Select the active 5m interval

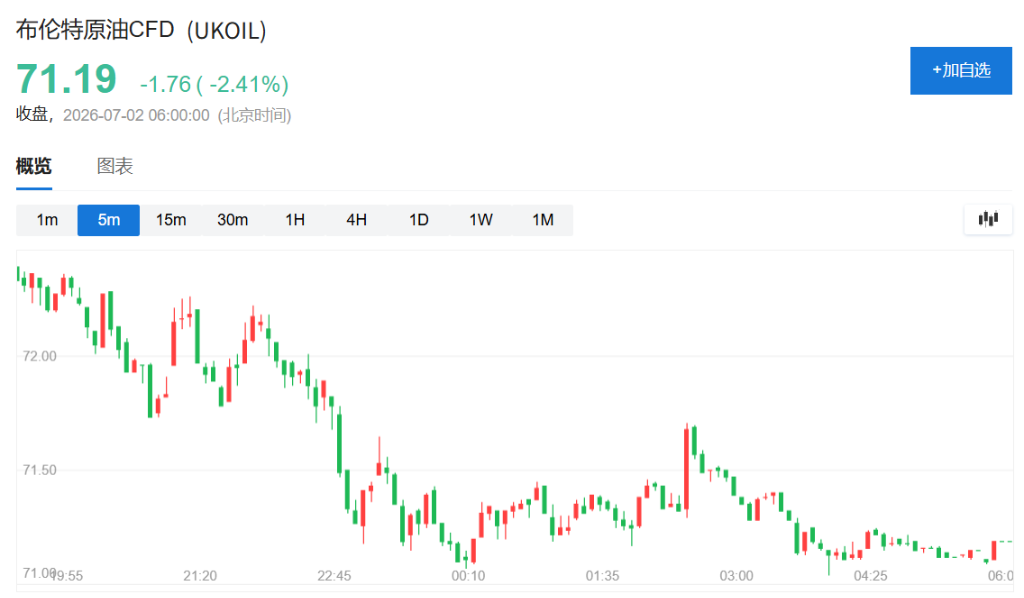(x=108, y=220)
